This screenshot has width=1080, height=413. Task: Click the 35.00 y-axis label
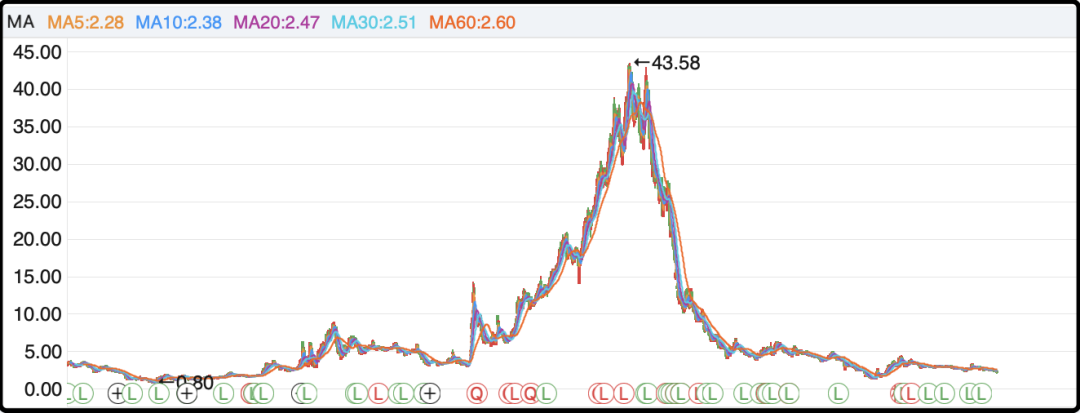coord(36,127)
